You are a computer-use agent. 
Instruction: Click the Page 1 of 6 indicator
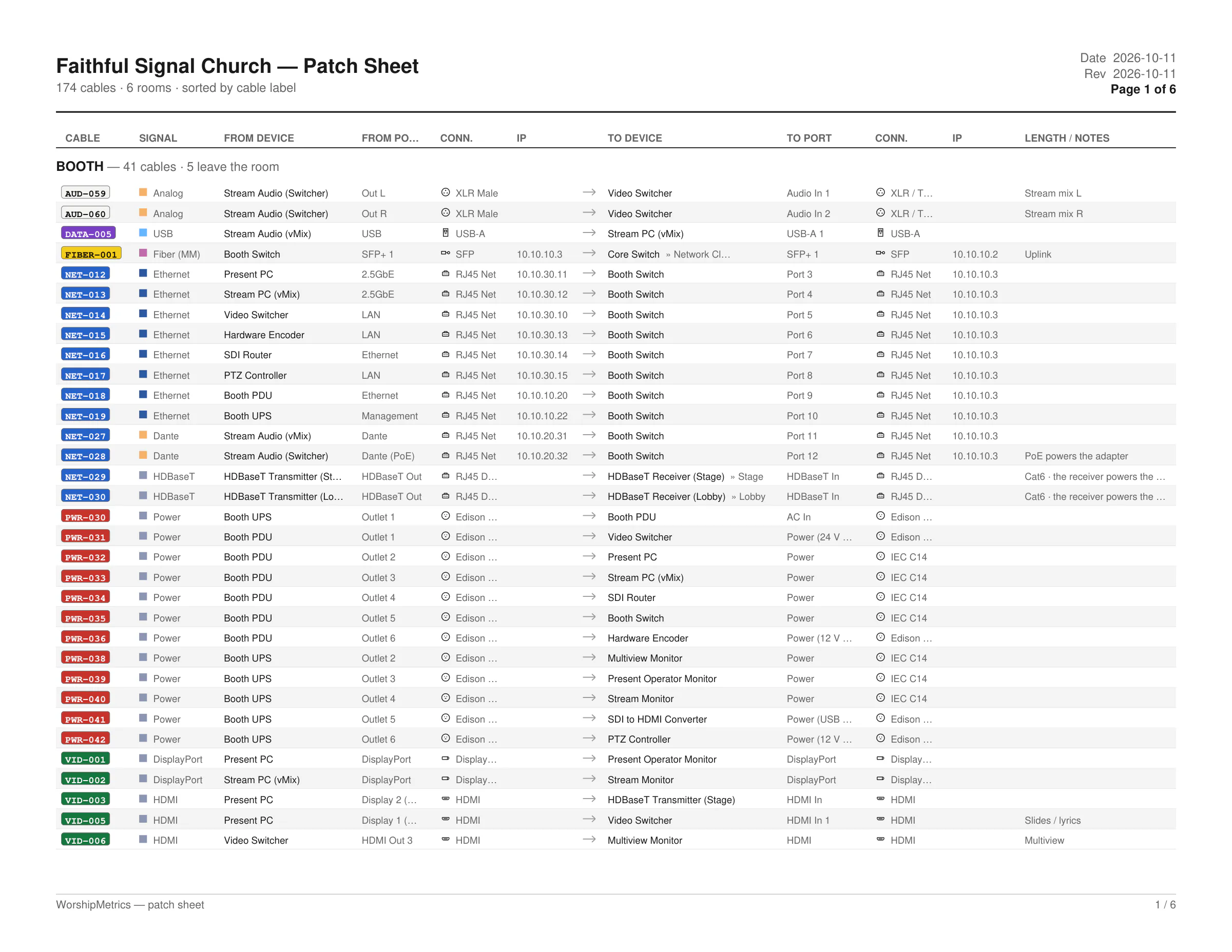[x=1143, y=89]
